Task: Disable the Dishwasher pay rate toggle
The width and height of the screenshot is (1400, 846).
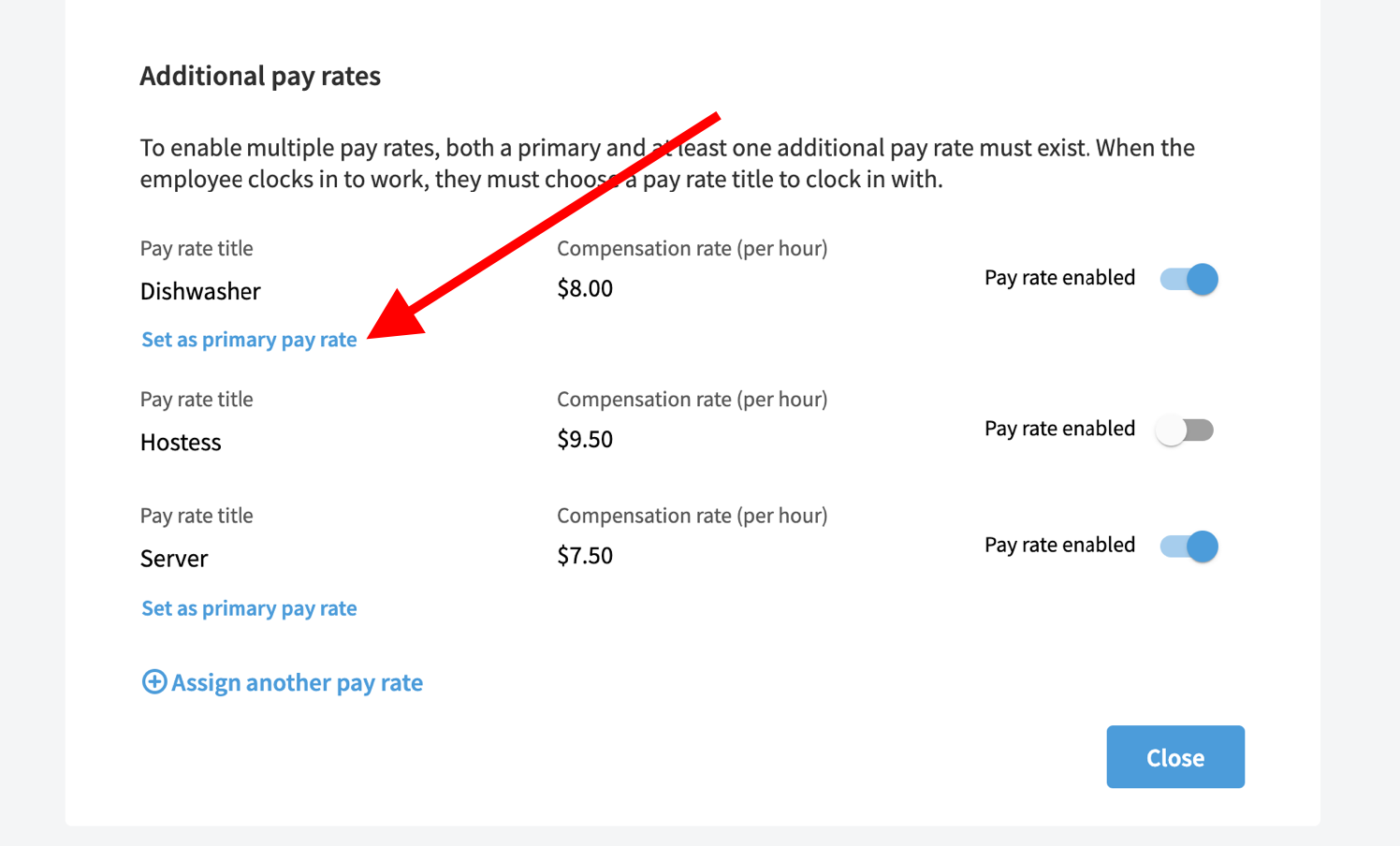Action: [1187, 278]
